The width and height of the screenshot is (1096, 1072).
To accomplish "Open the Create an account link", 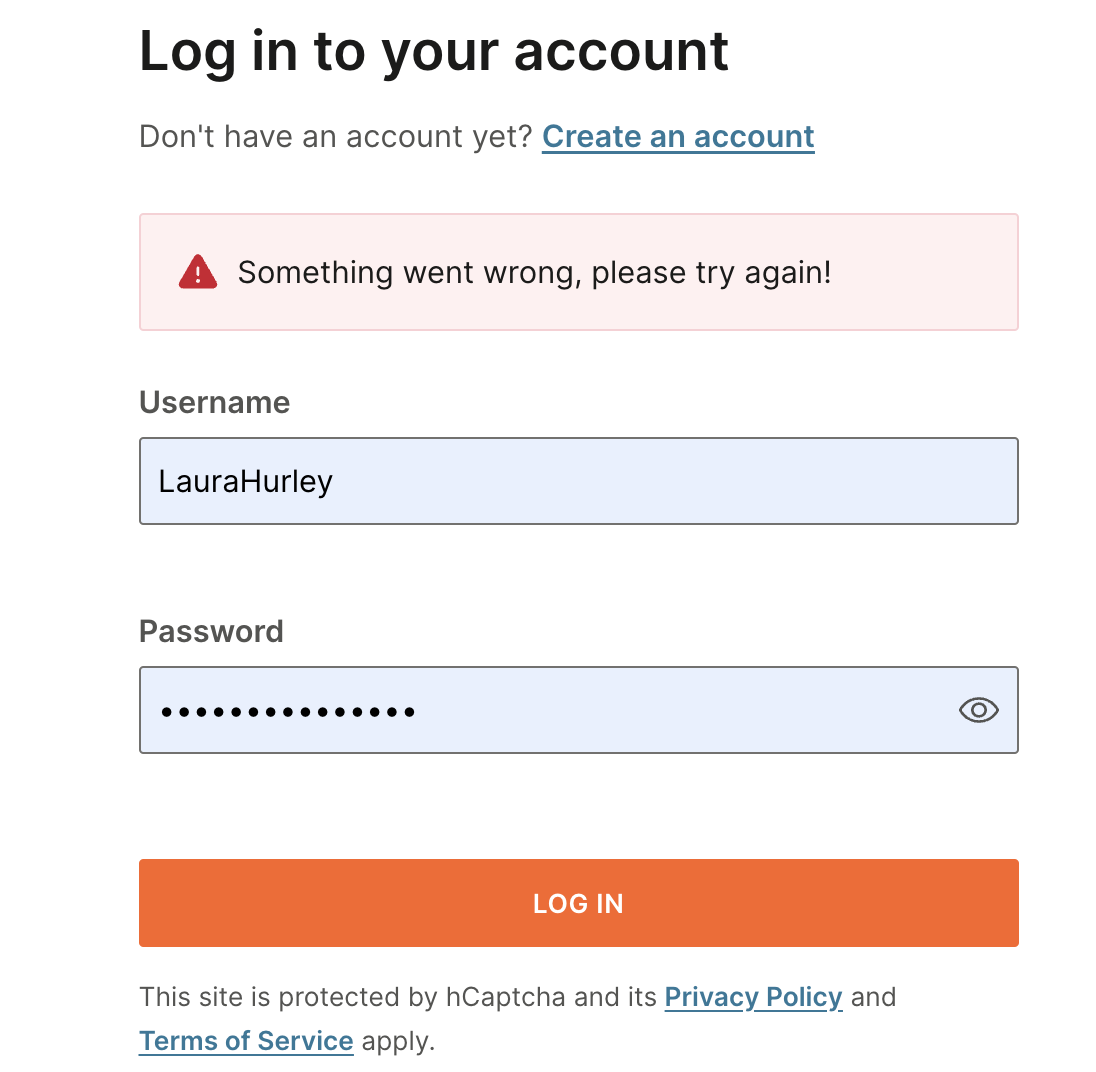I will 678,137.
